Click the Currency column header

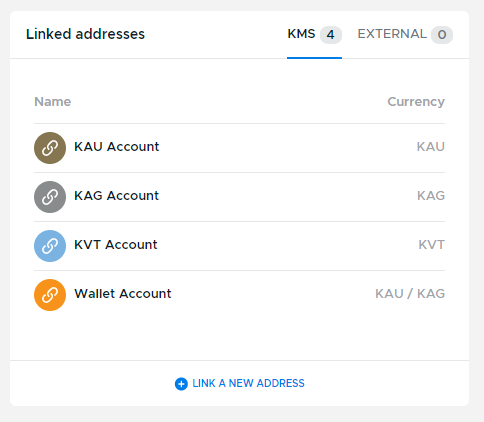[416, 102]
